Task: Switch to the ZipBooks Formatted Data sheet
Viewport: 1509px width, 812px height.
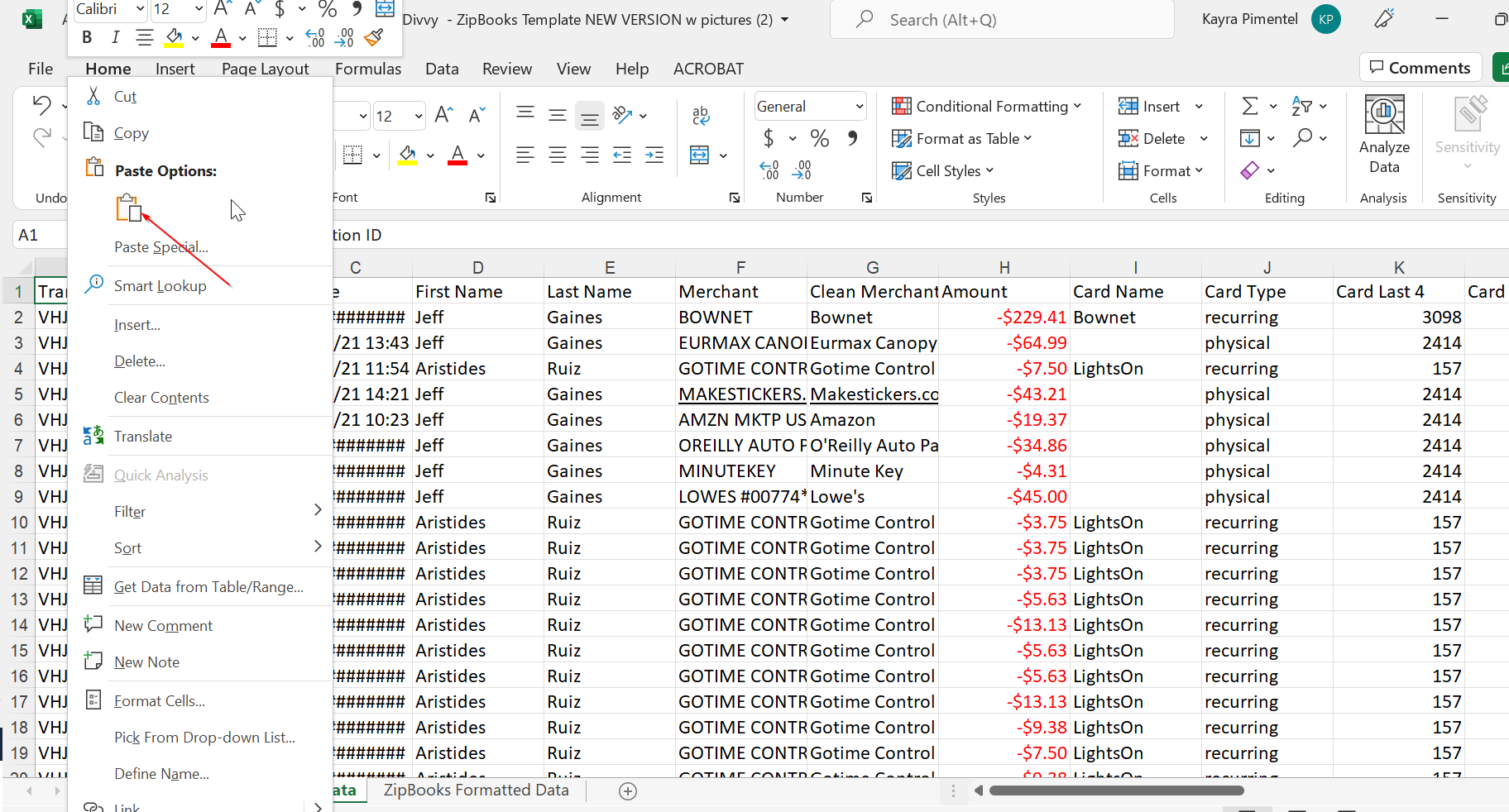Action: [476, 791]
